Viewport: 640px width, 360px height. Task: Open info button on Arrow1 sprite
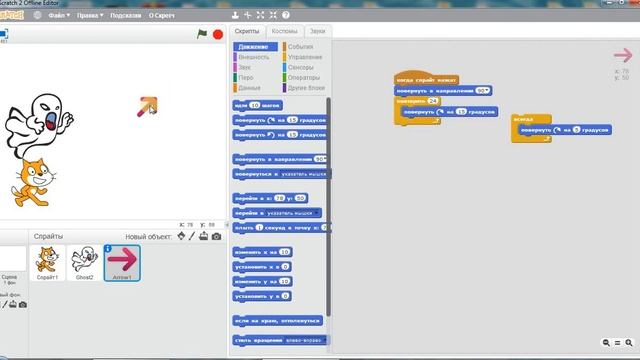108,249
